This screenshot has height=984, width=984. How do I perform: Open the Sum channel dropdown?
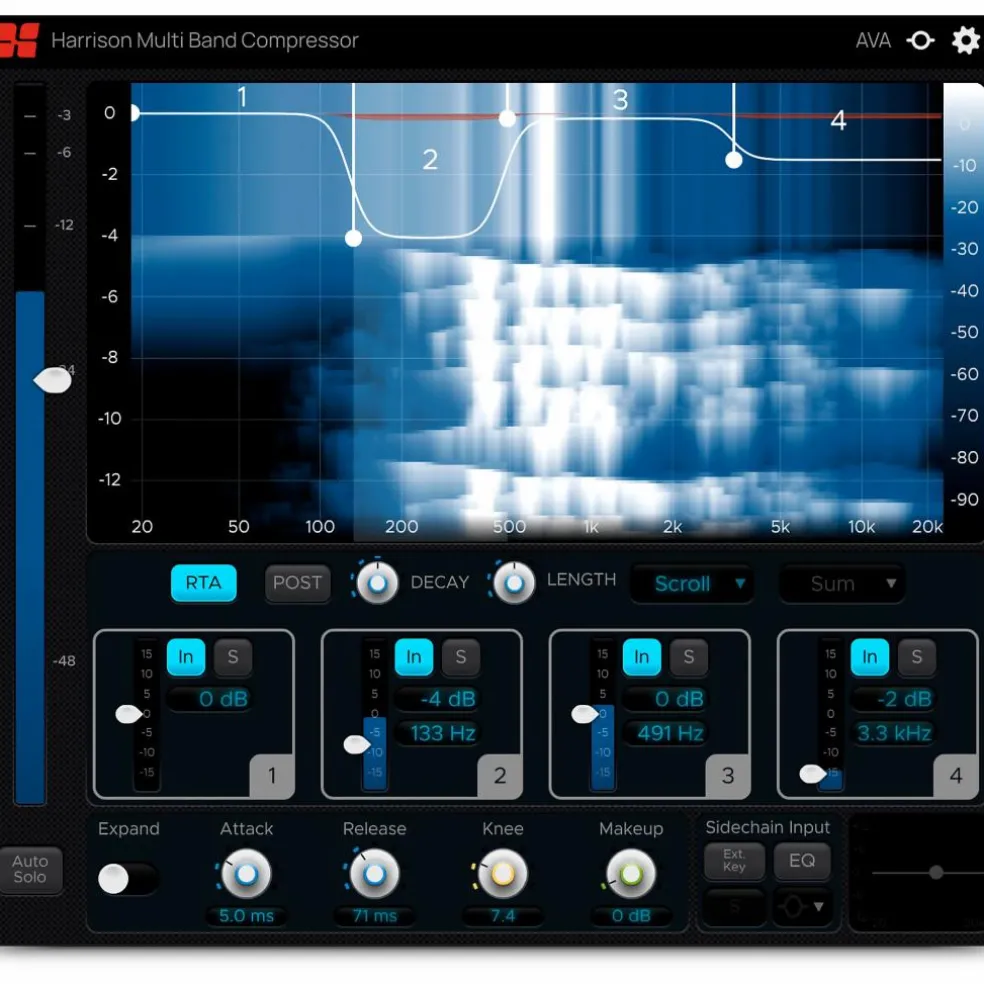(841, 584)
